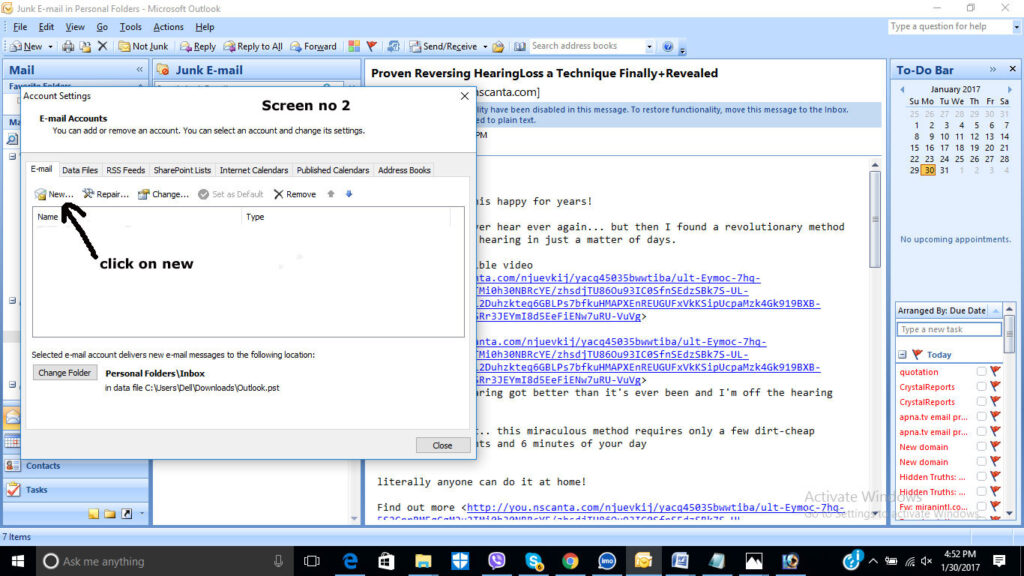Switch to the Data Files tab

pyautogui.click(x=80, y=170)
